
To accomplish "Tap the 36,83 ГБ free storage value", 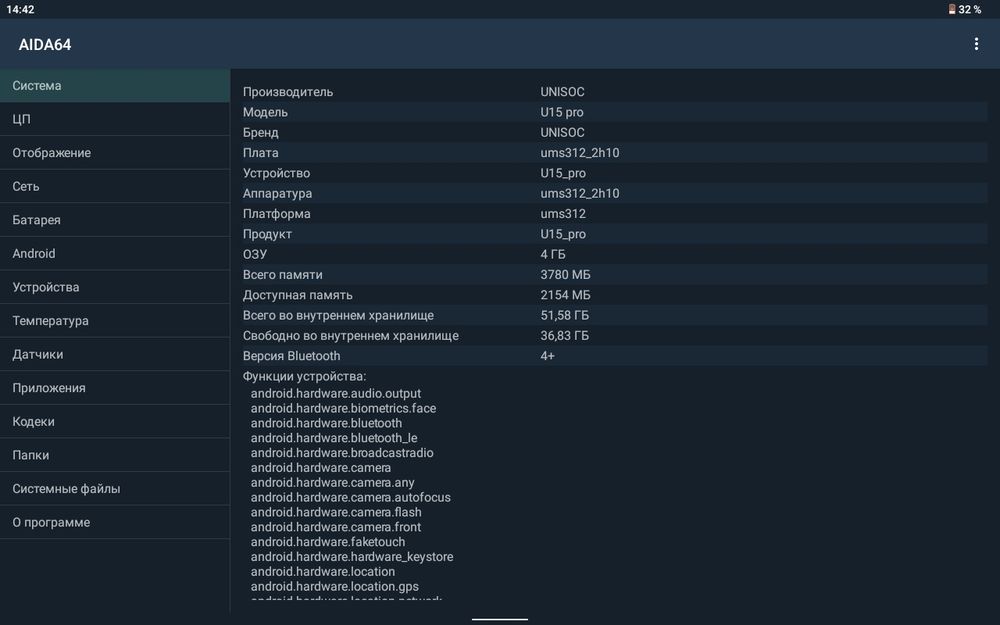I will coord(564,336).
